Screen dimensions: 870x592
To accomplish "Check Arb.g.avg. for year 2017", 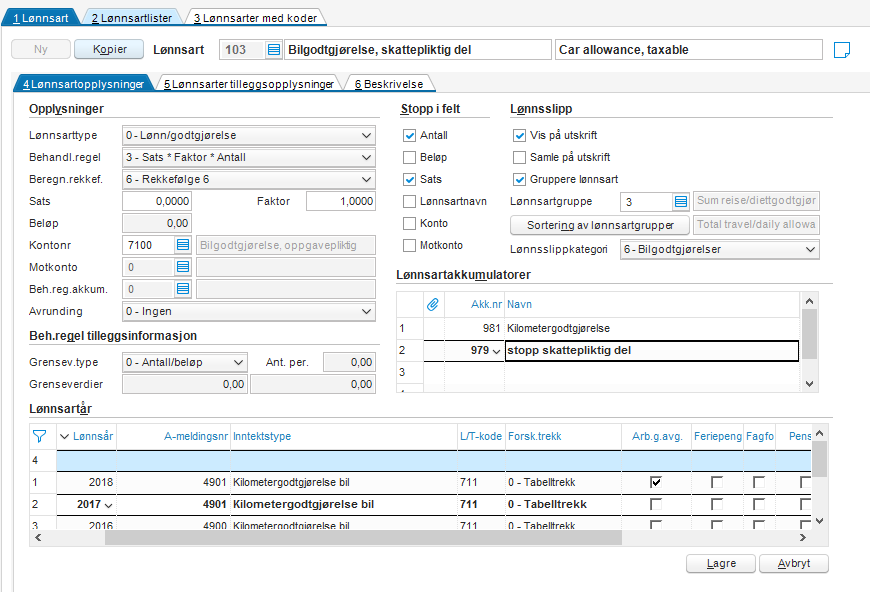I will [x=656, y=504].
